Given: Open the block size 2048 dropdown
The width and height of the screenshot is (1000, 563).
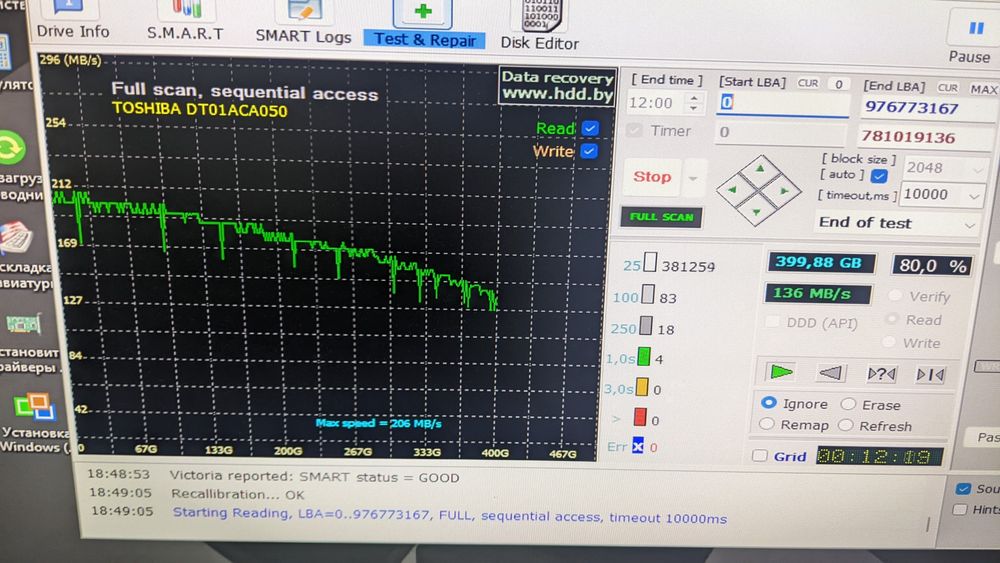Looking at the screenshot, I should coord(944,168).
